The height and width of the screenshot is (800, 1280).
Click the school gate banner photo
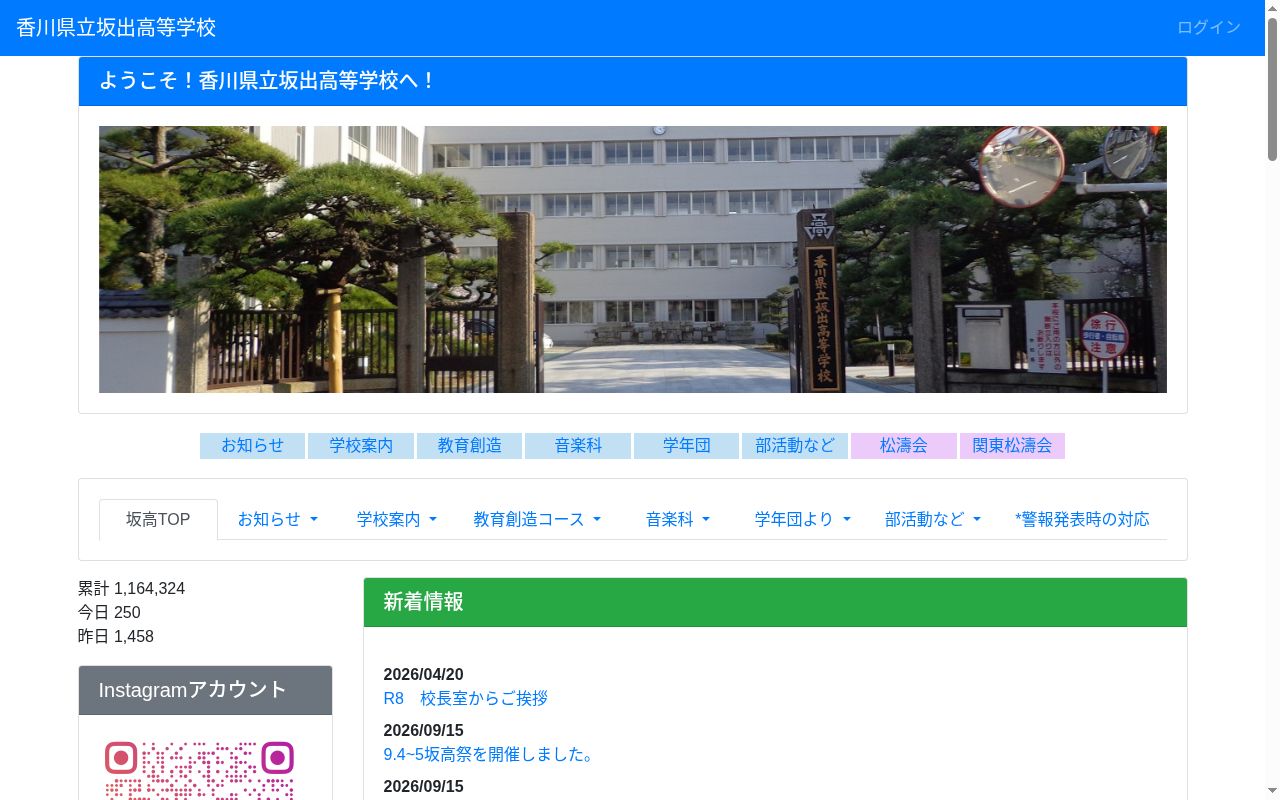633,259
